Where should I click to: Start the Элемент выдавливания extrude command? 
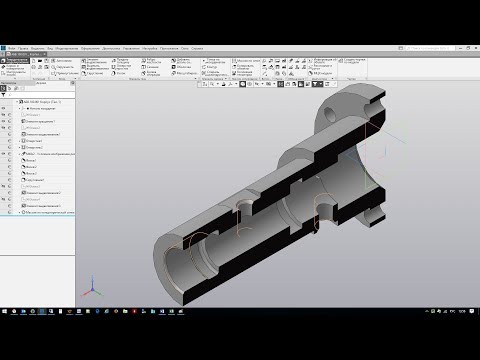pyautogui.click(x=95, y=61)
